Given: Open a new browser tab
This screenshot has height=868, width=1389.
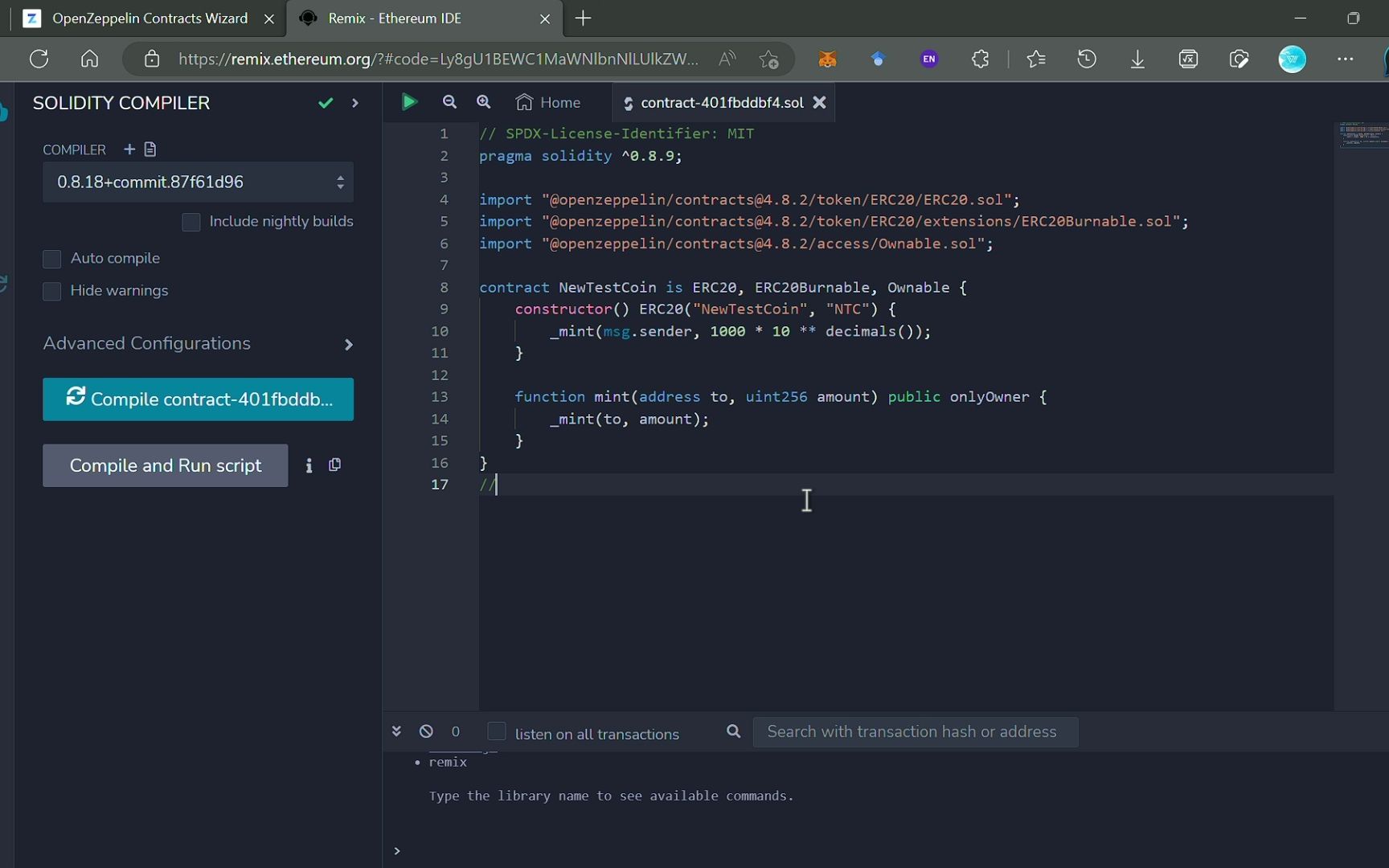Looking at the screenshot, I should (x=584, y=18).
